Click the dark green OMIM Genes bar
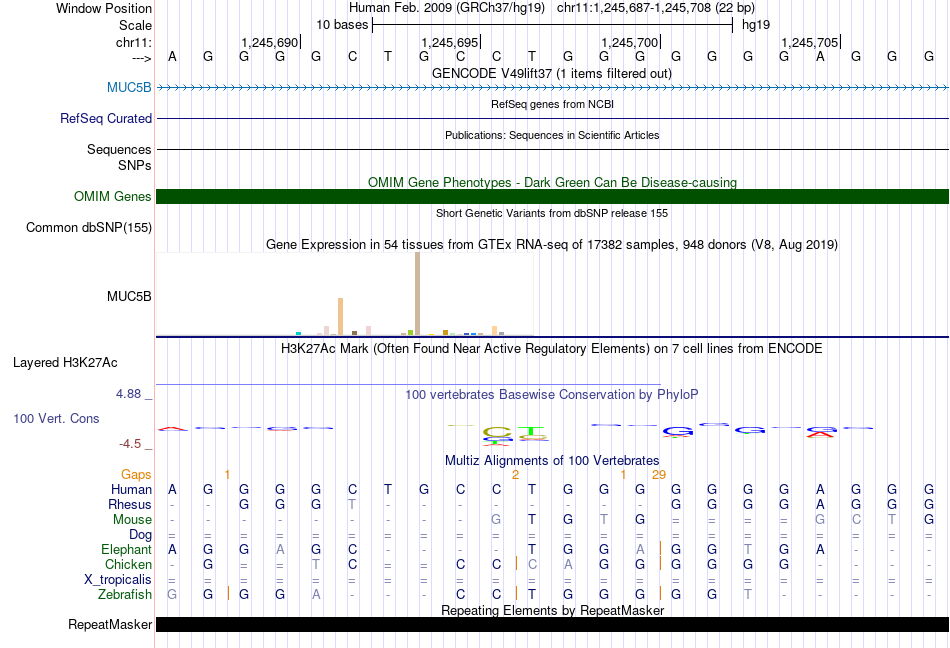 [553, 196]
